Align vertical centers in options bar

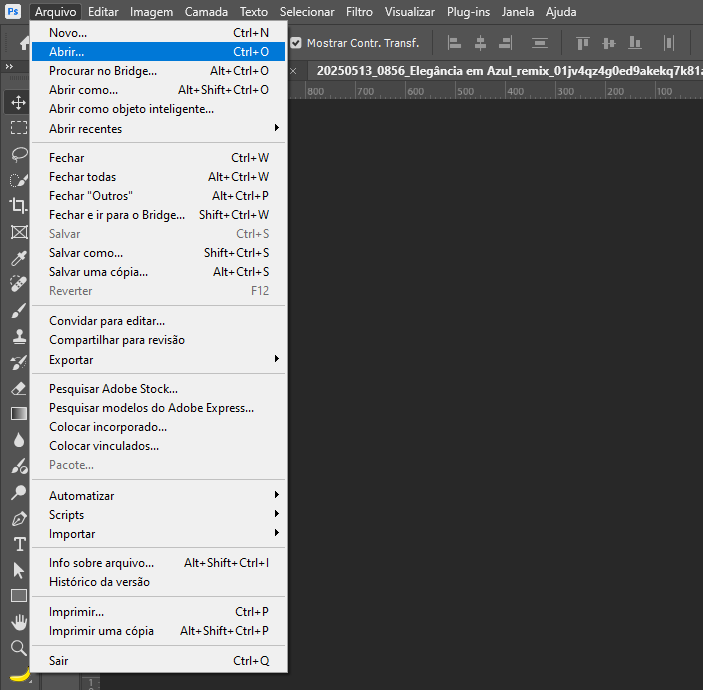(608, 43)
